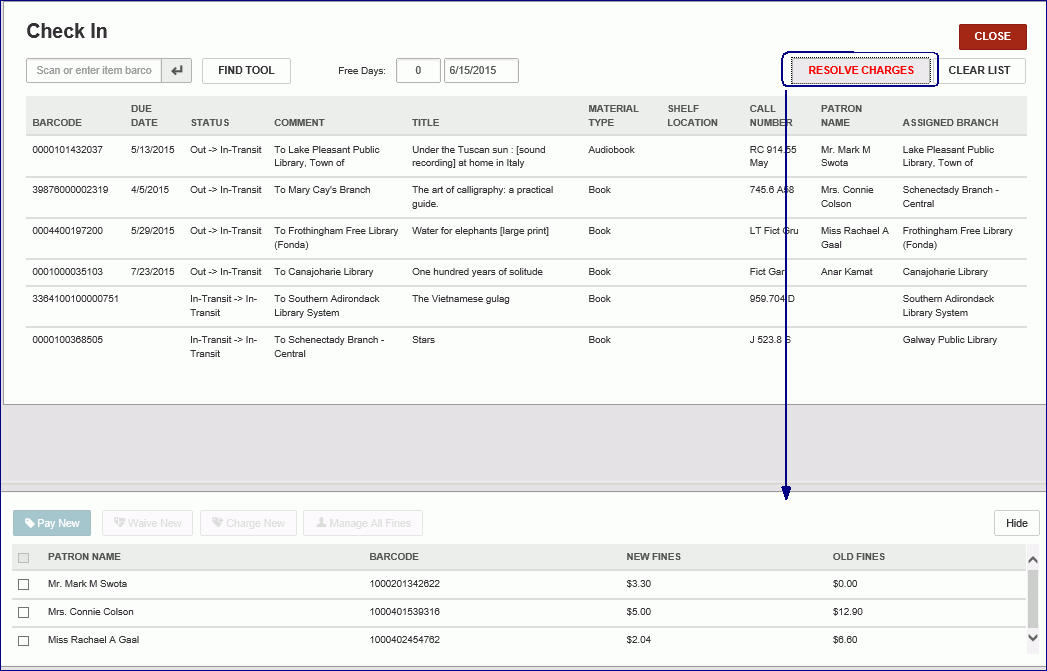Click the Waive New button

click(x=148, y=523)
